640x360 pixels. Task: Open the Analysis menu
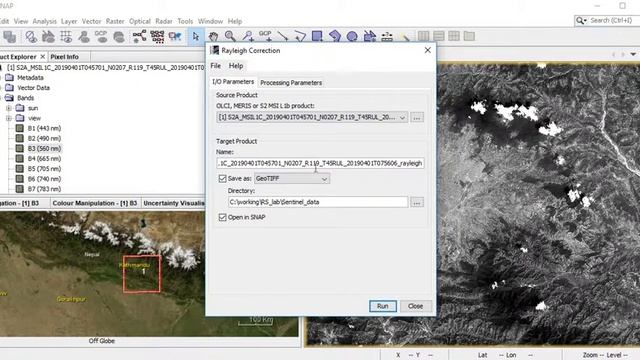44,21
